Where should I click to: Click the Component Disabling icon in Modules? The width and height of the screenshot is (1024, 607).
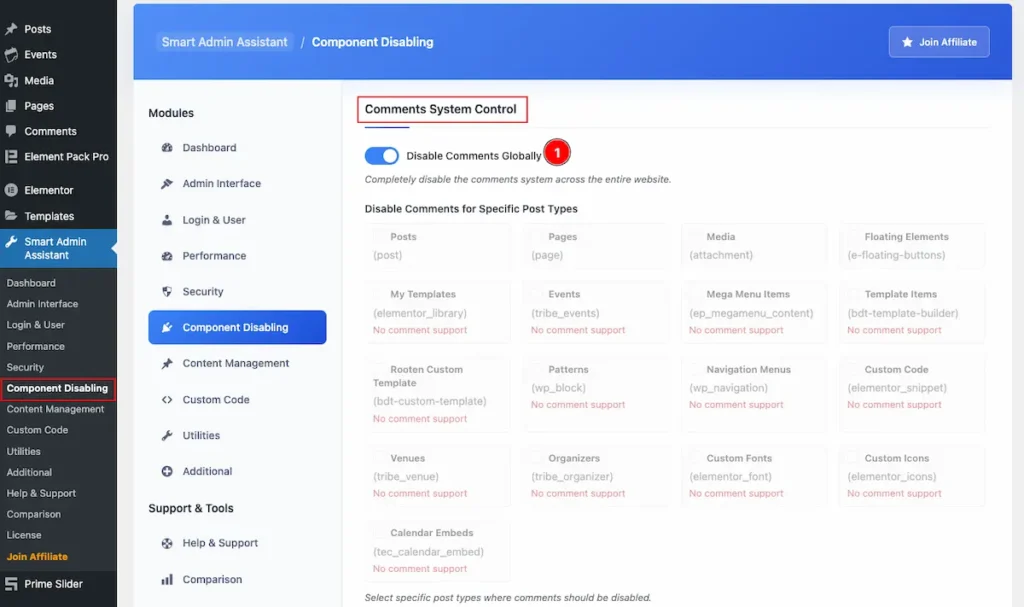coord(167,327)
